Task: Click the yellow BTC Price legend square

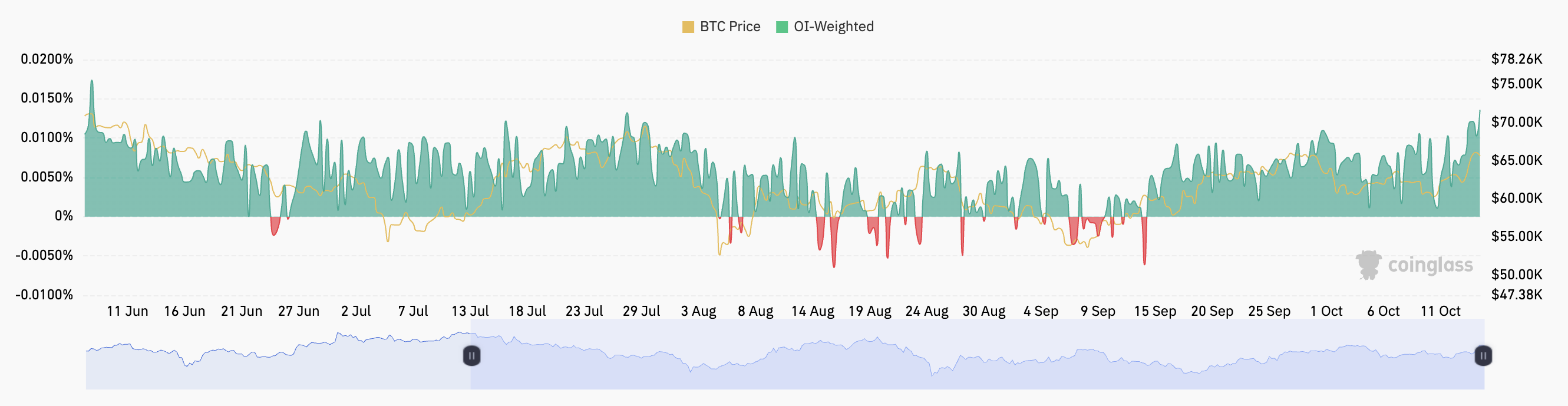Action: 688,27
